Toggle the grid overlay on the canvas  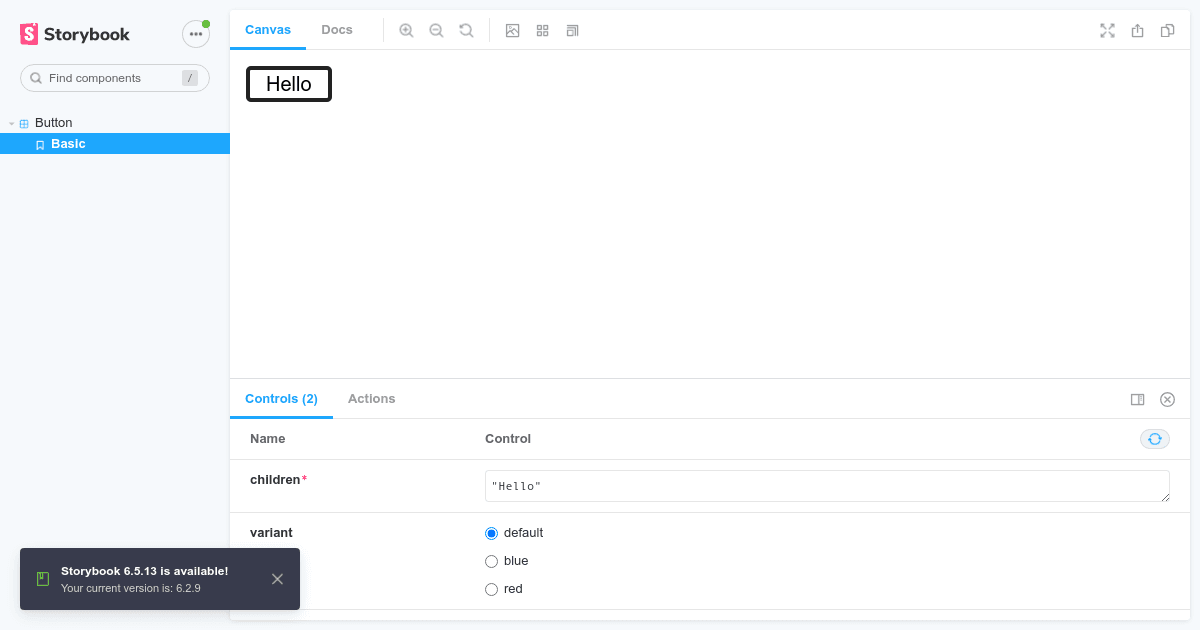542,30
